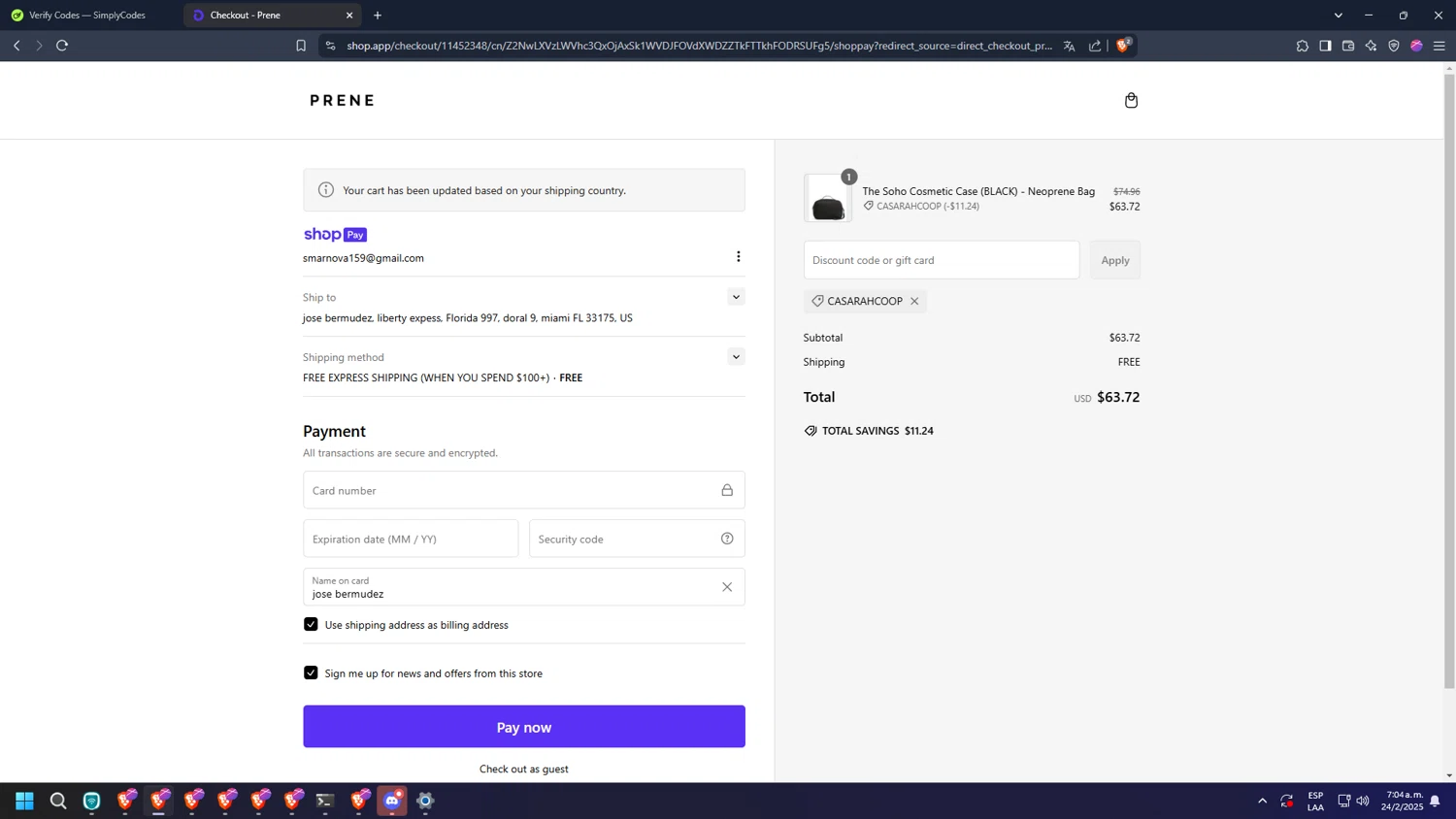Open the Windows Start menu
Screen dimensions: 1456x819
(24, 801)
